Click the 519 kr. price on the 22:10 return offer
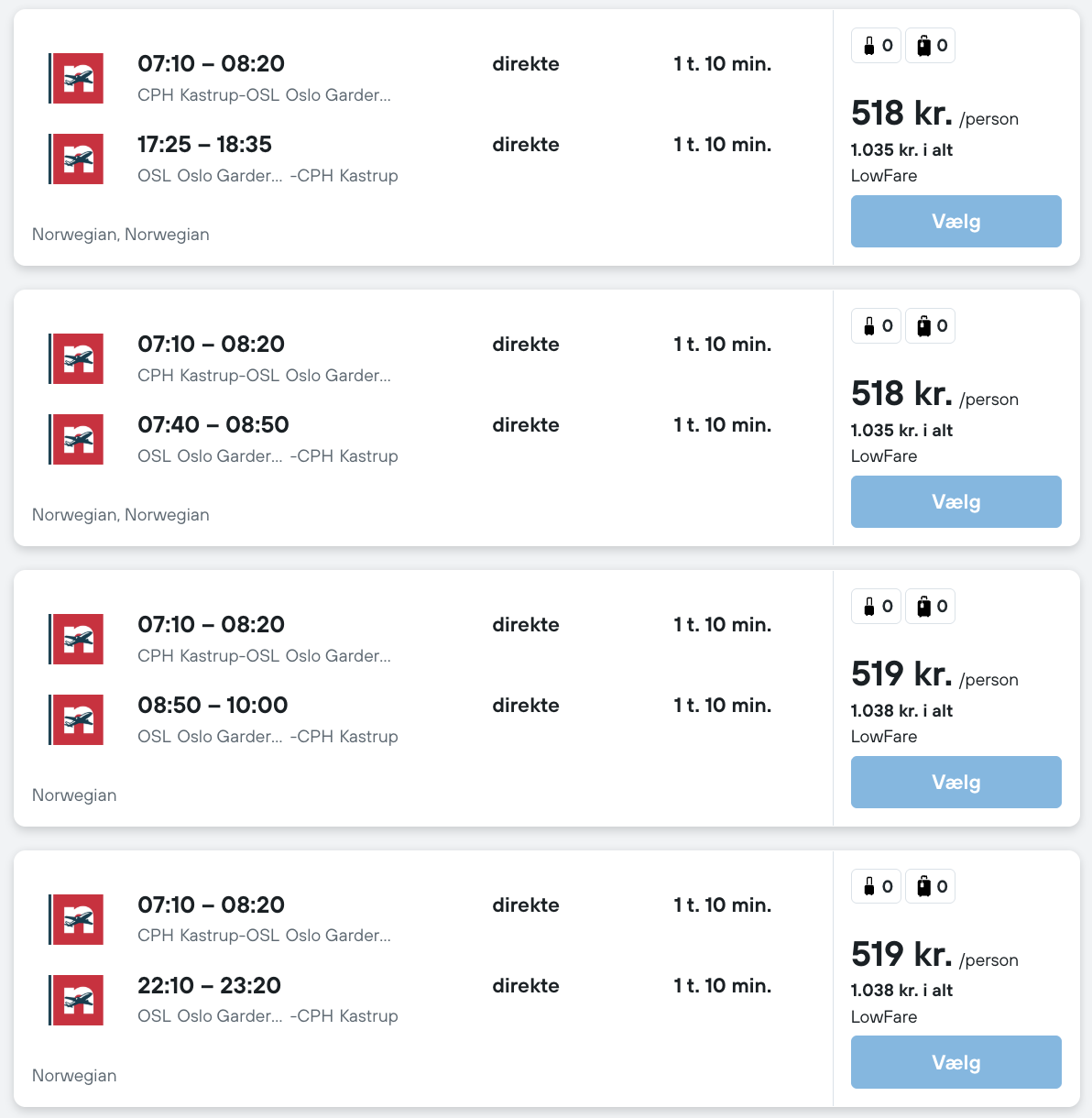 point(901,955)
